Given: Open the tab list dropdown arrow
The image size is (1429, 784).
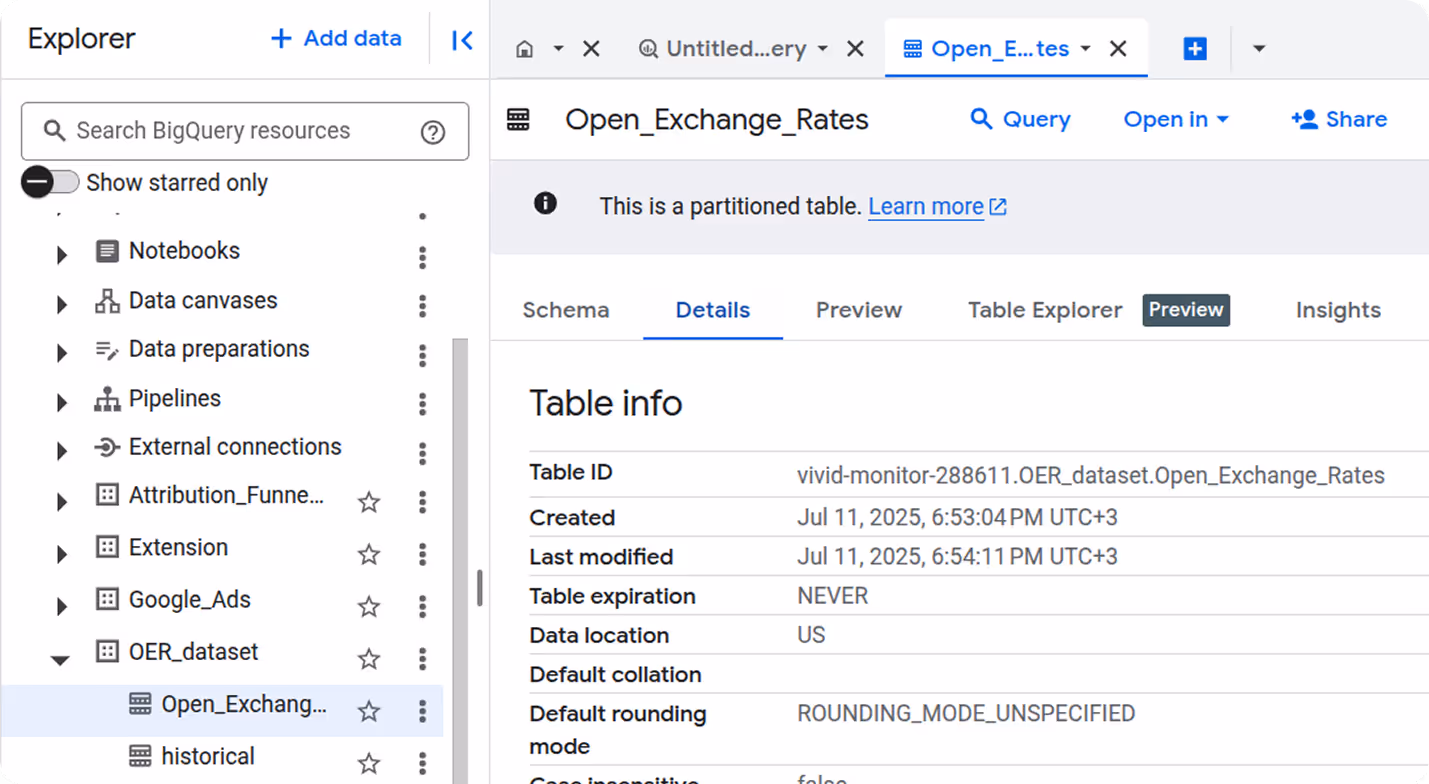Looking at the screenshot, I should tap(1259, 49).
